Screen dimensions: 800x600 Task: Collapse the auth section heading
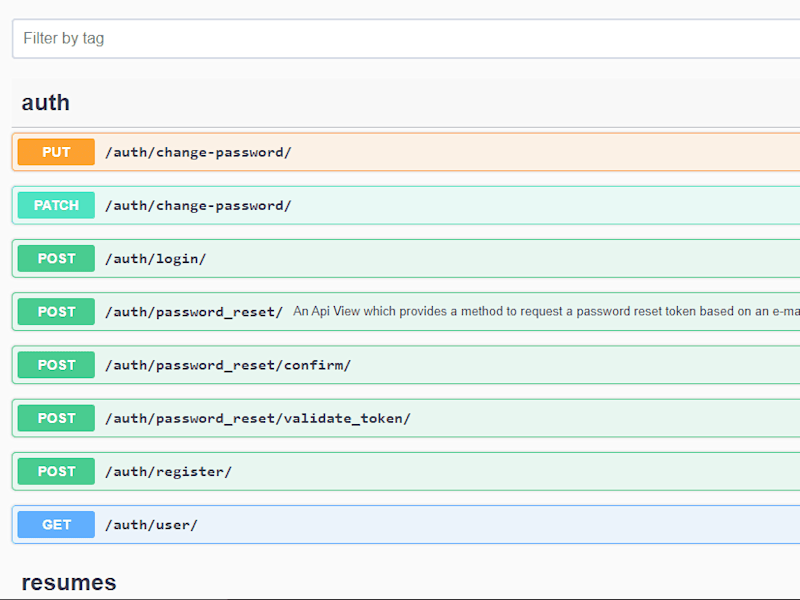45,103
